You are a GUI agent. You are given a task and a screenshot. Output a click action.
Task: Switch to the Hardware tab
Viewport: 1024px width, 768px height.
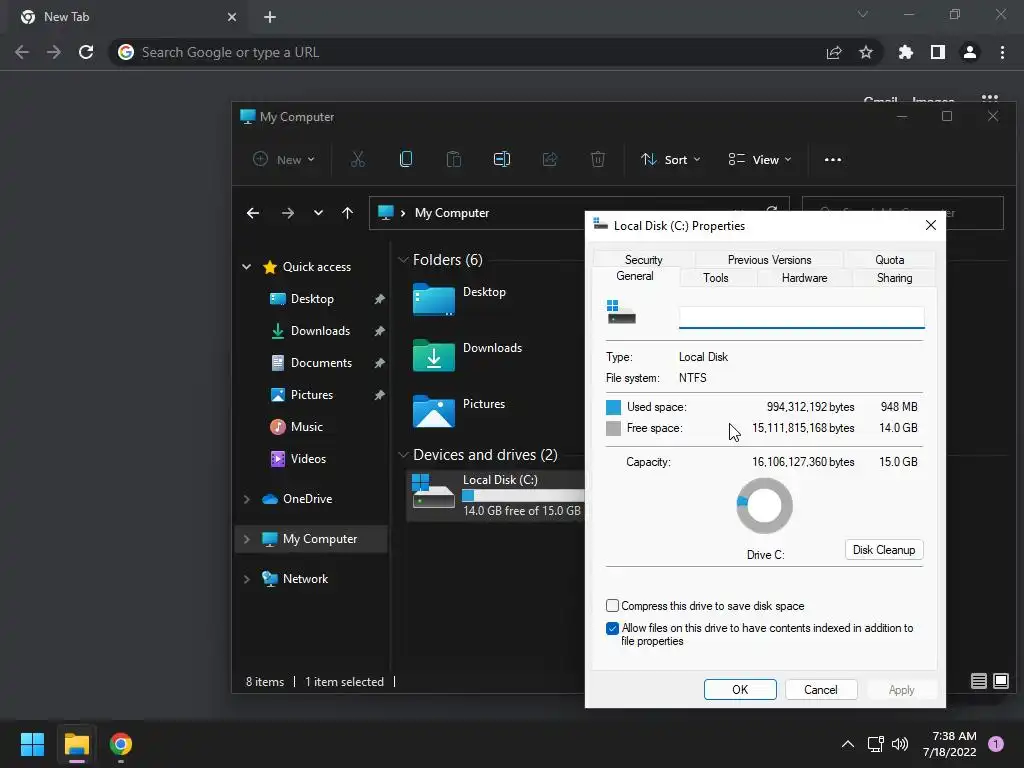point(805,278)
